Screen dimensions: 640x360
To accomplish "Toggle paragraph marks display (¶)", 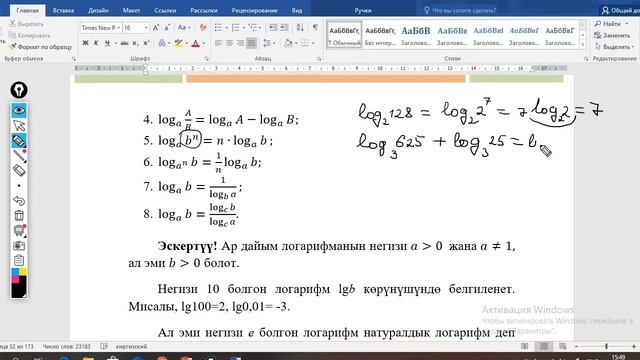I will click(315, 27).
